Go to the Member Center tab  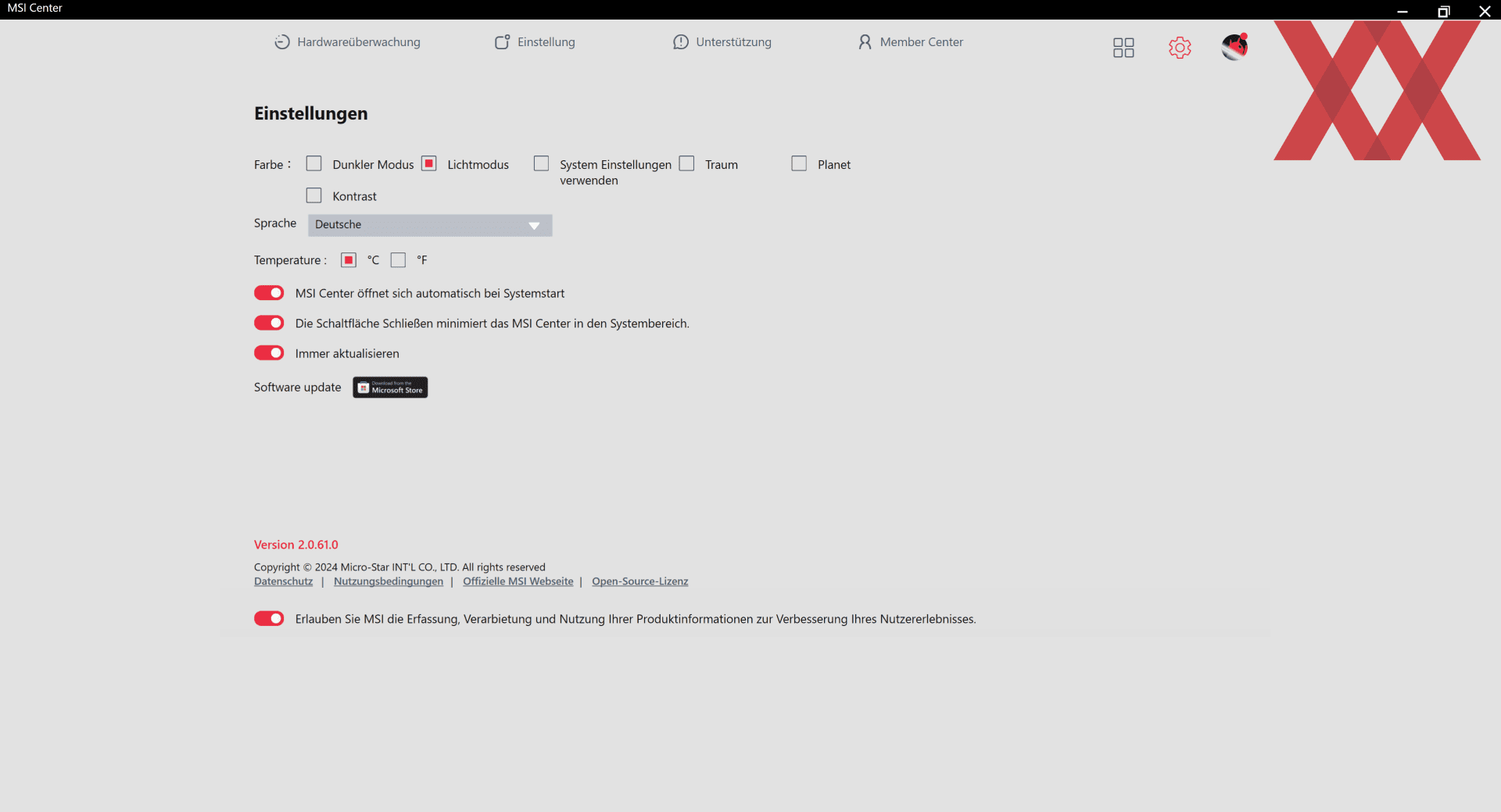911,42
